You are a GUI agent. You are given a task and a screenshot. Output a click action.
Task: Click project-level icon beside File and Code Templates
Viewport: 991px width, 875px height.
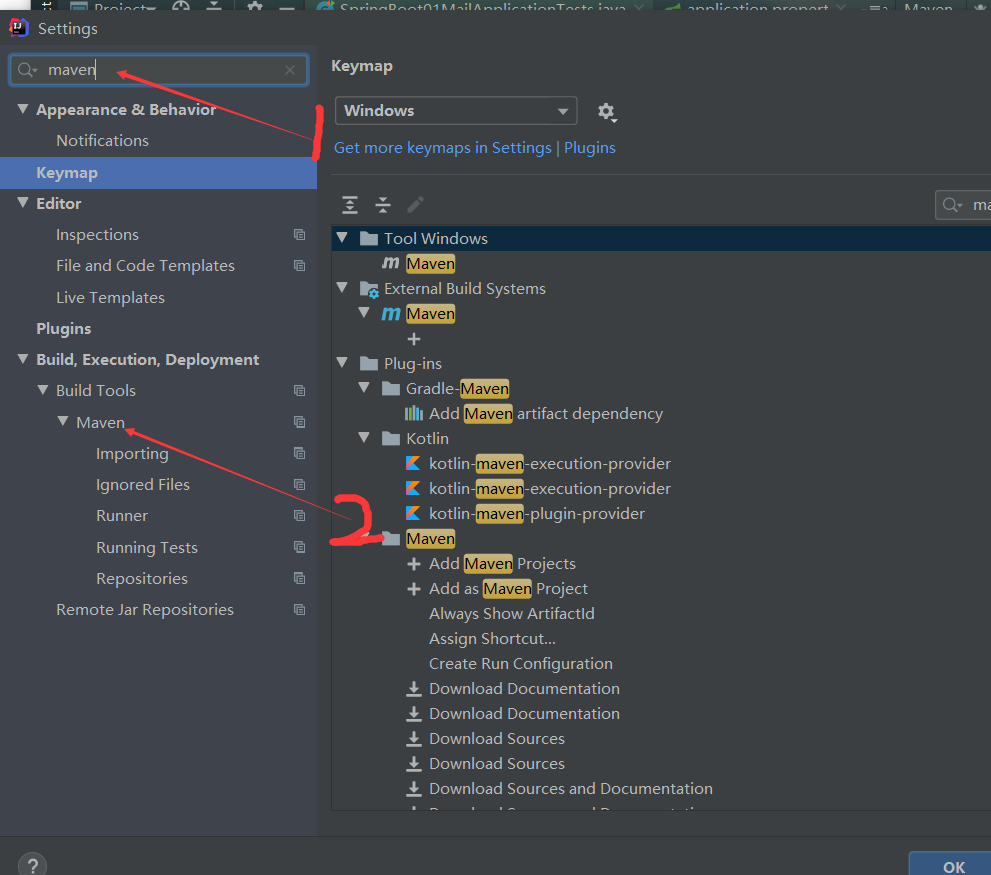tap(300, 266)
